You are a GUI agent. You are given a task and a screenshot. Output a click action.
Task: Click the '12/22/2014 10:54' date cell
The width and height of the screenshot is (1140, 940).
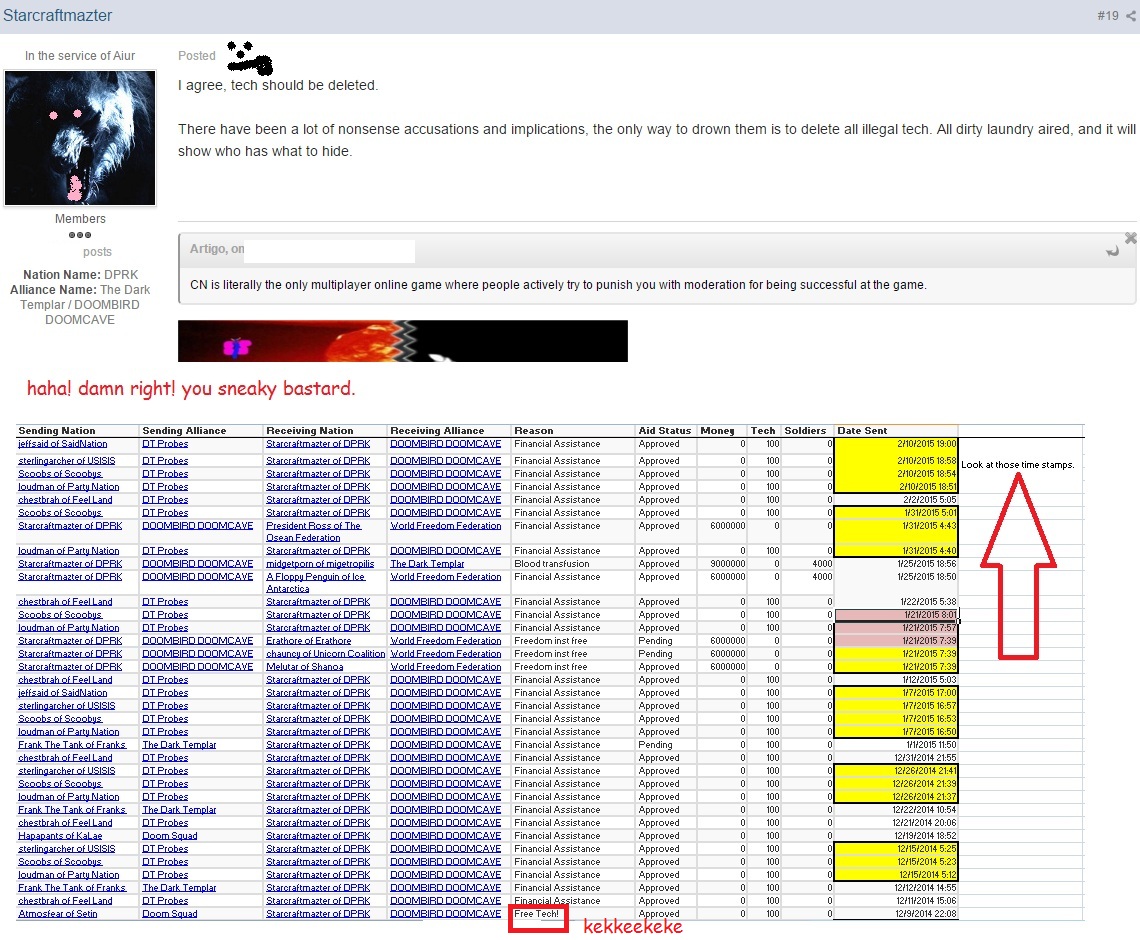coord(896,809)
